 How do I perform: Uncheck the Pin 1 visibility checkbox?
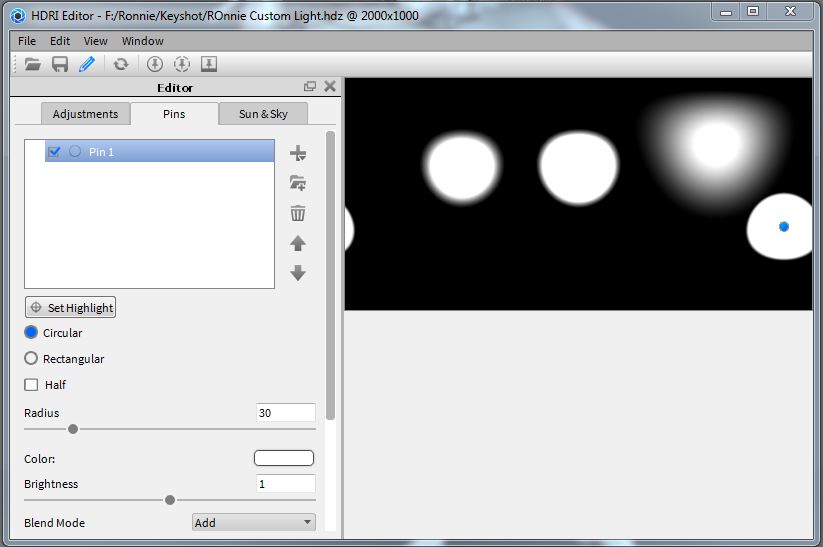[54, 152]
